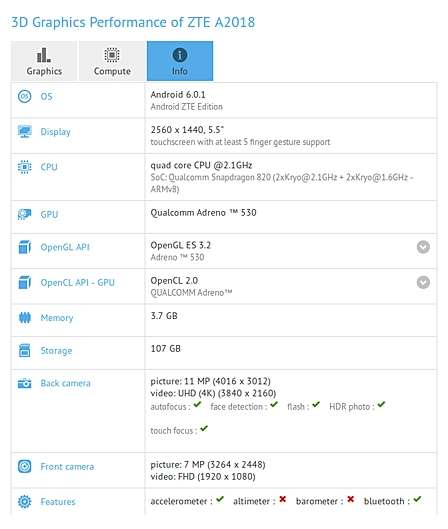This screenshot has width=448, height=529.
Task: Click the face detection check mark
Action: pos(274,405)
